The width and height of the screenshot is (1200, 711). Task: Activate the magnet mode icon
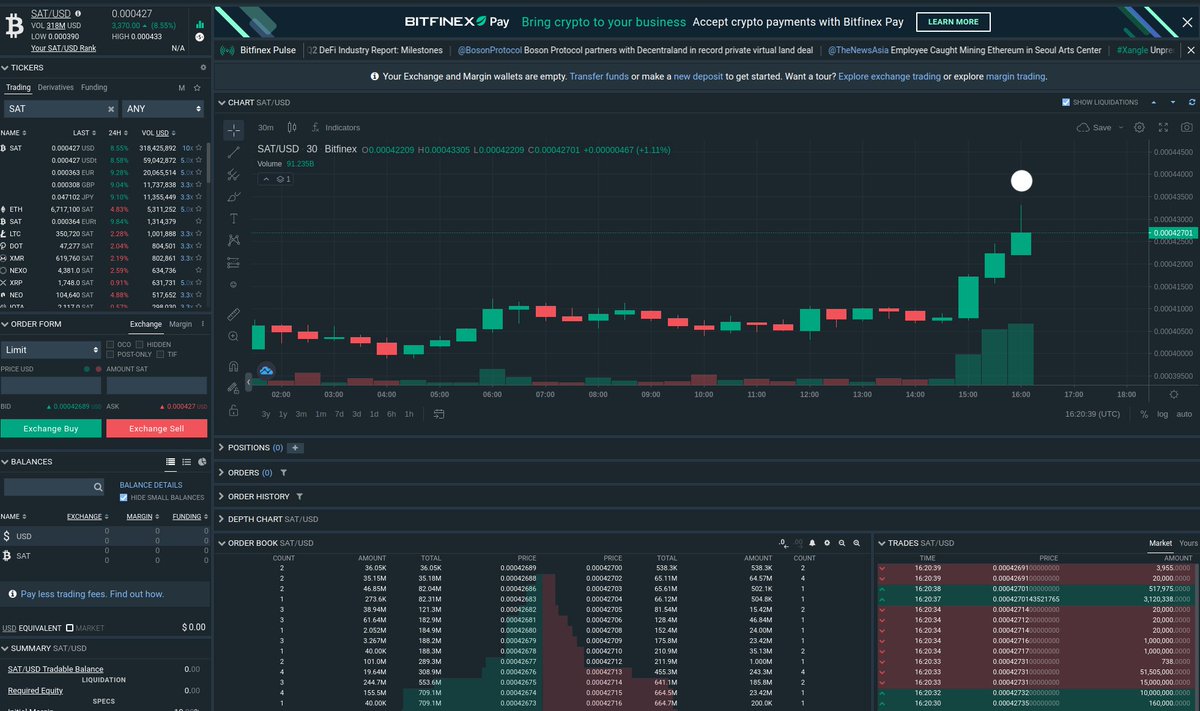click(233, 366)
